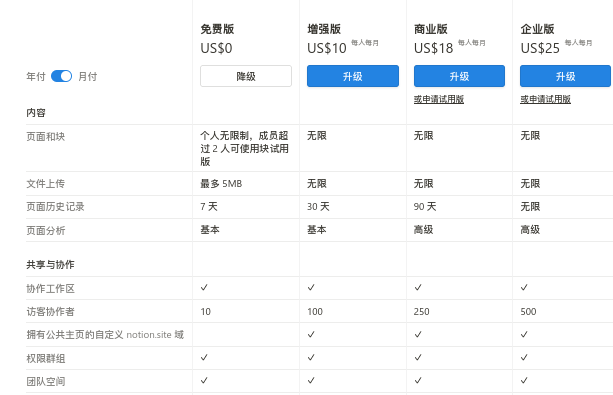Image resolution: width=613 pixels, height=395 pixels.
Task: Select the 年付 label
Action: click(36, 76)
